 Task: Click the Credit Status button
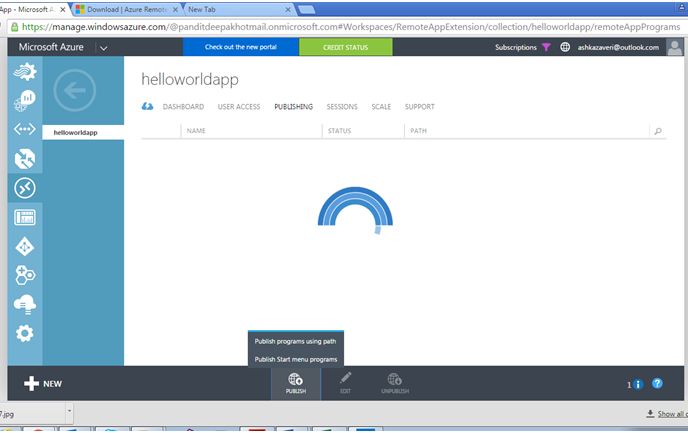[346, 47]
